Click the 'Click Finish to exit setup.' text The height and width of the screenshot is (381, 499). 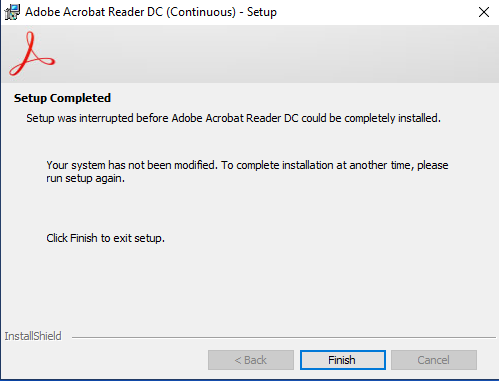(105, 238)
